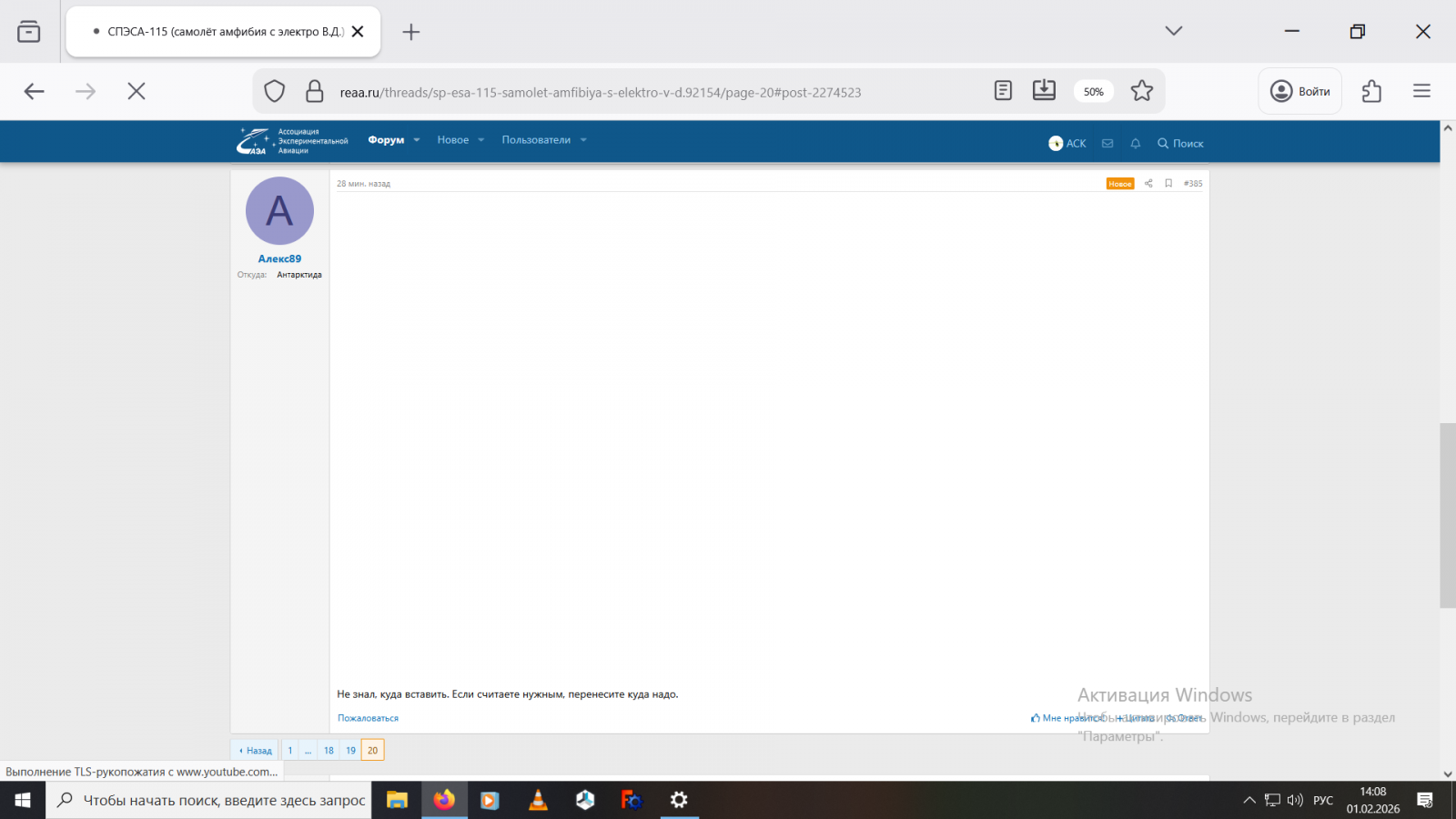
Task: Open the Firefox extensions puzzle icon
Action: pos(1371,91)
